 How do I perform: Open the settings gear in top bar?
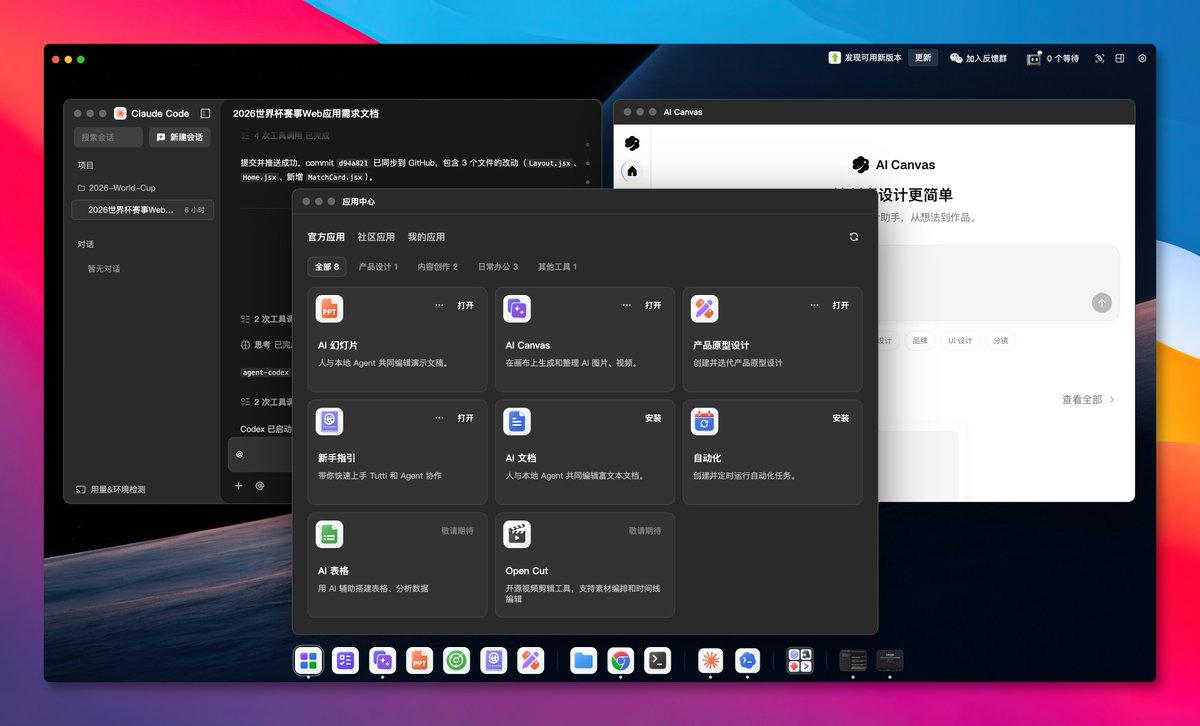pos(1142,58)
